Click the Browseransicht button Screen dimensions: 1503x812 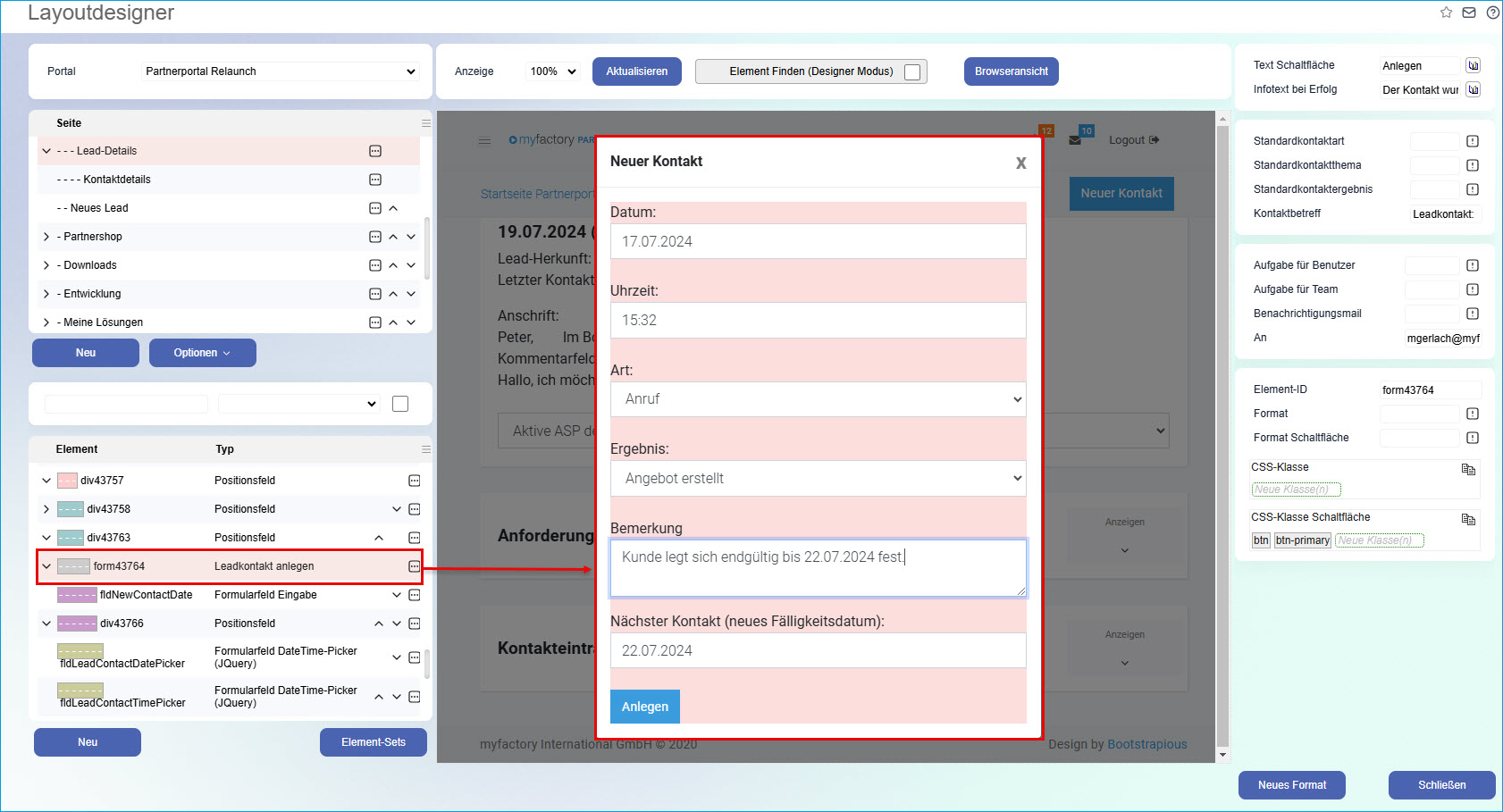coord(1011,71)
